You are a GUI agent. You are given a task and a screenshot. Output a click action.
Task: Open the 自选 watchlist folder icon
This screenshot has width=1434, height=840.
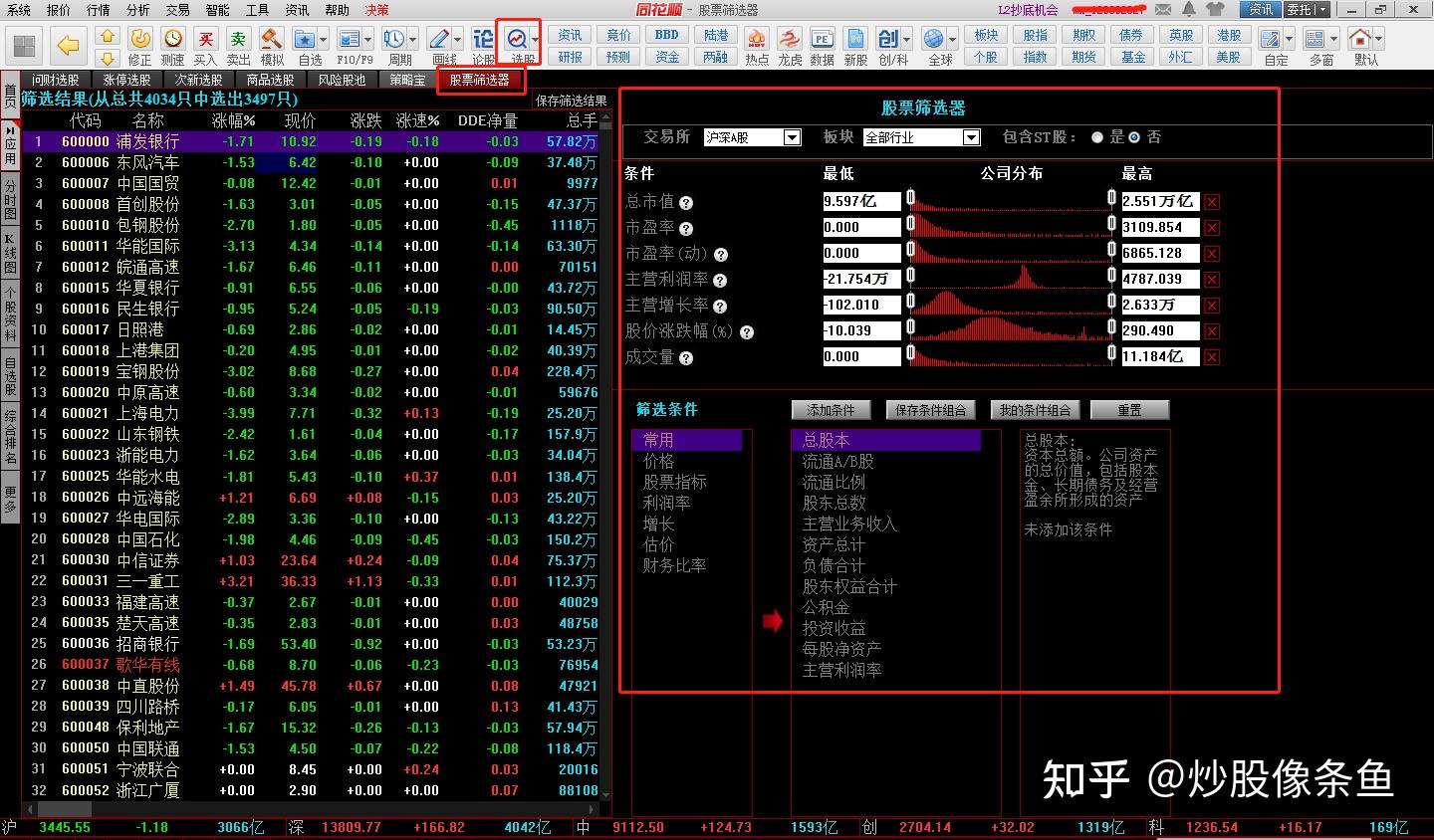304,39
